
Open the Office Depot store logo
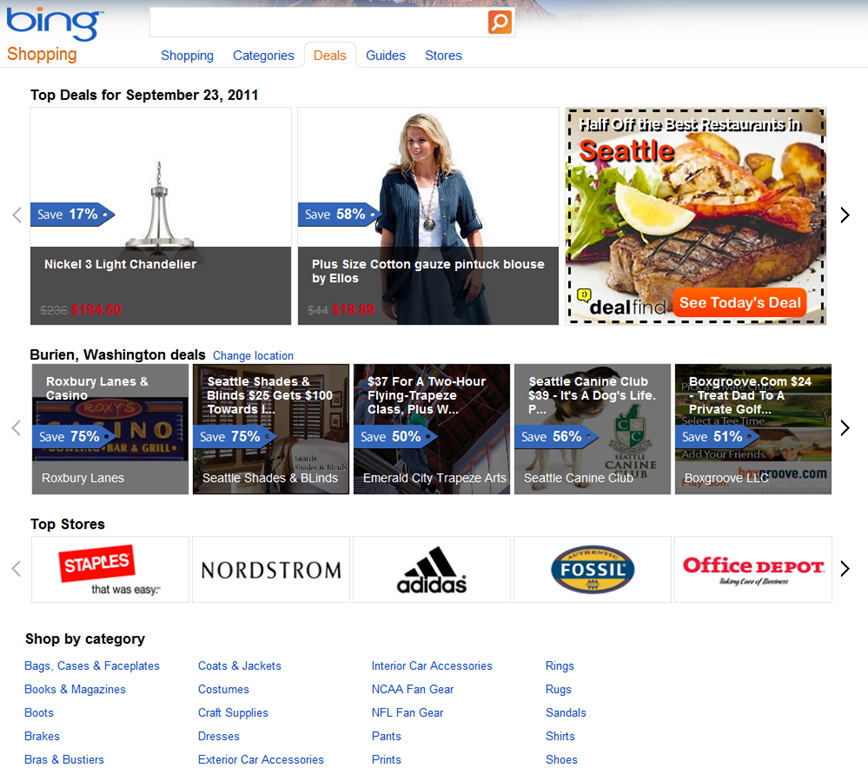pos(753,569)
